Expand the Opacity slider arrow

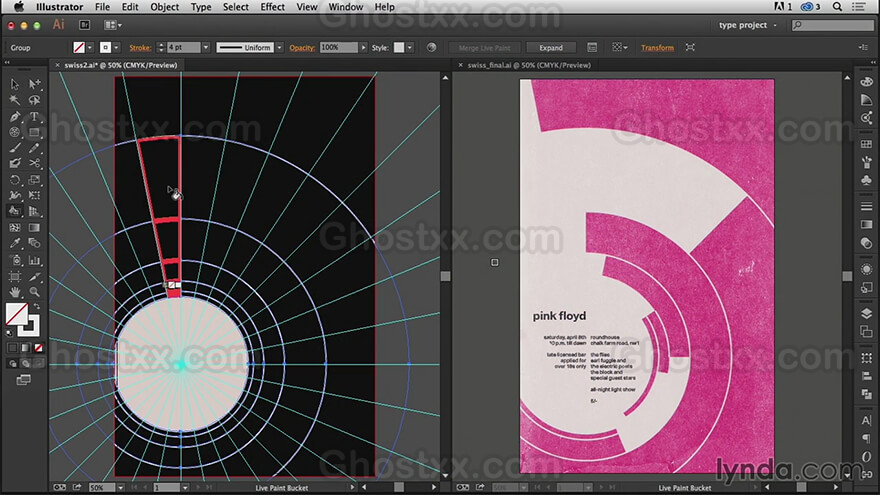pos(363,48)
